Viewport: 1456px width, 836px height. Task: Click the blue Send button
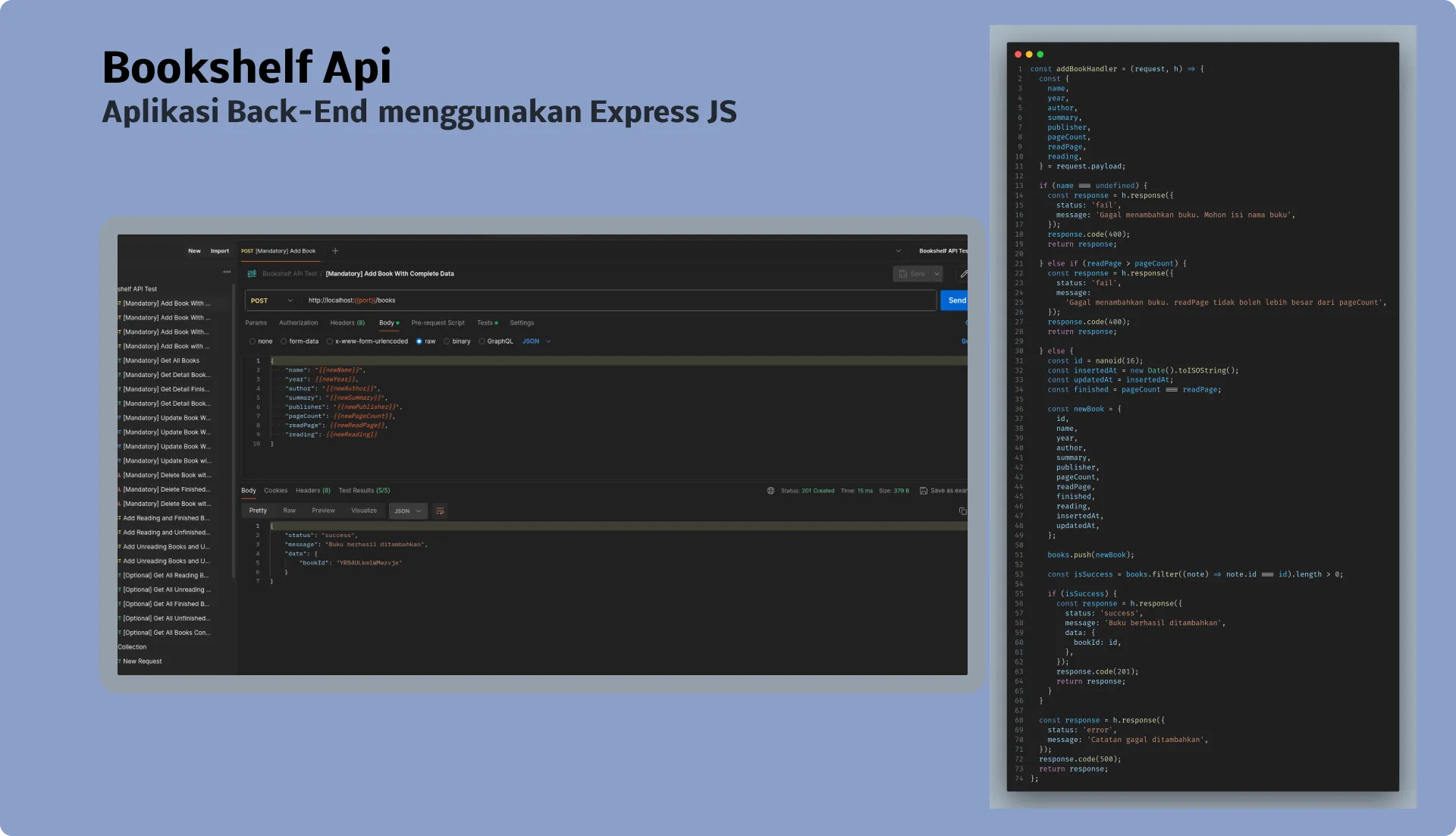[954, 300]
